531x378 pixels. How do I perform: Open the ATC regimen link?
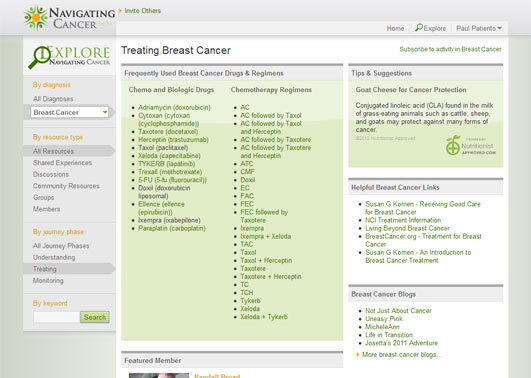point(247,164)
